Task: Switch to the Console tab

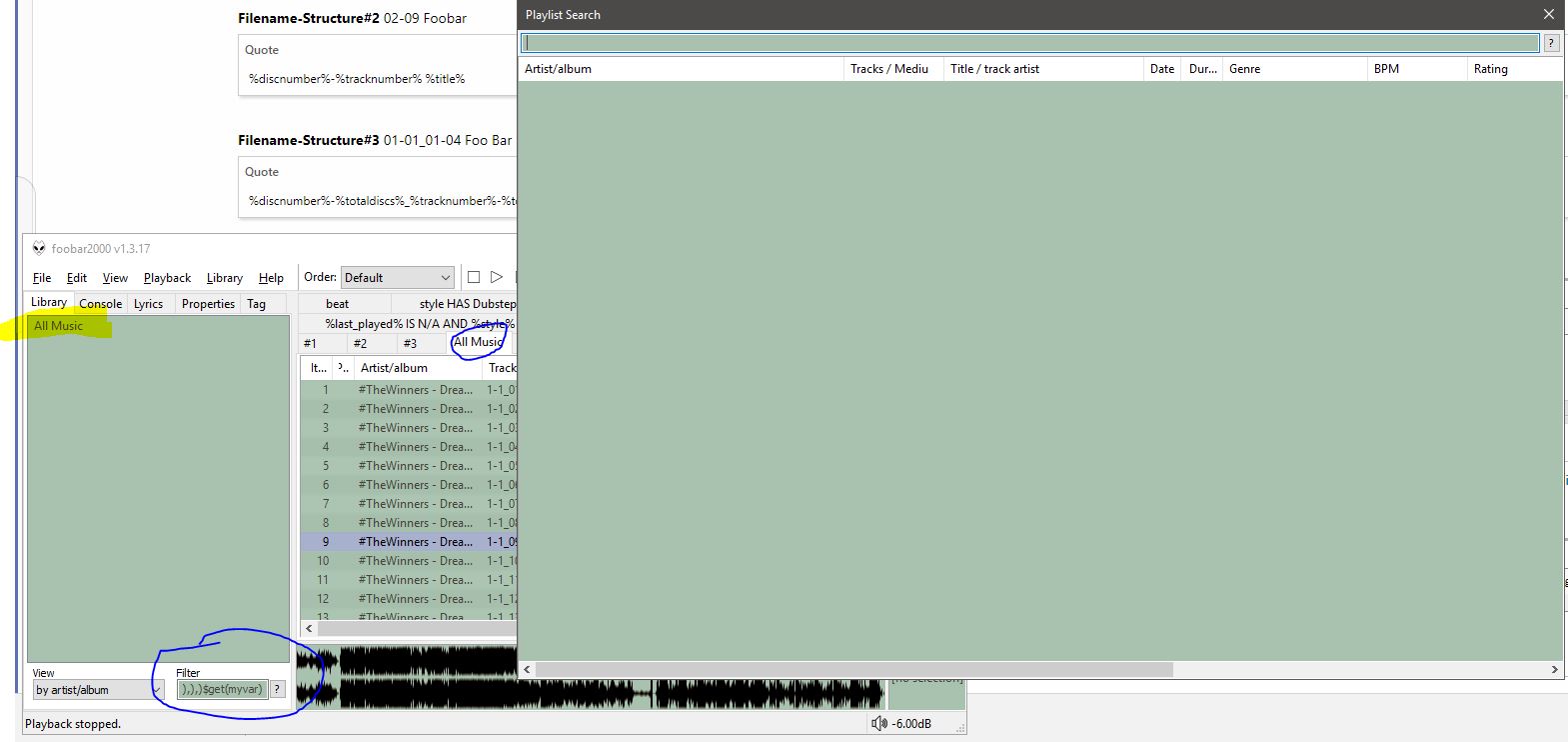Action: 100,304
